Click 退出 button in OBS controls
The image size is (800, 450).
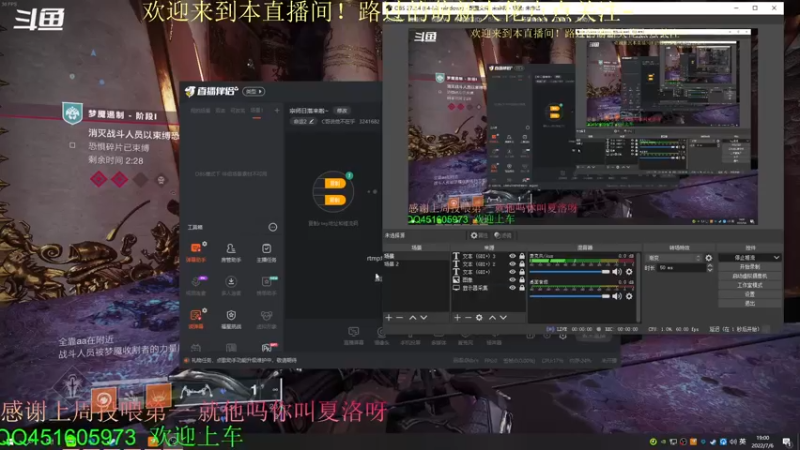(749, 304)
